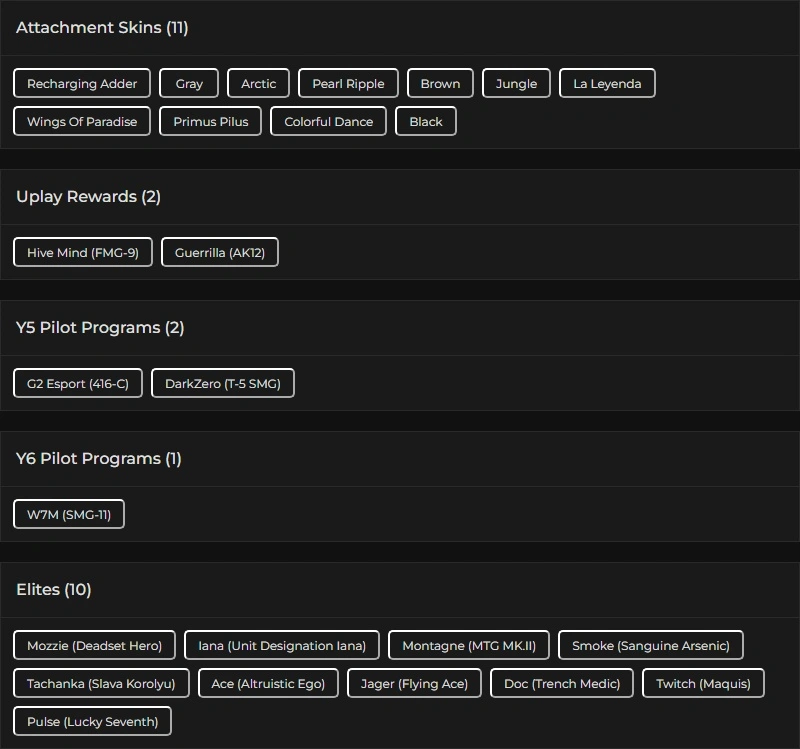Click G2 Esport (416-C) tag
The width and height of the screenshot is (800, 749).
point(78,383)
